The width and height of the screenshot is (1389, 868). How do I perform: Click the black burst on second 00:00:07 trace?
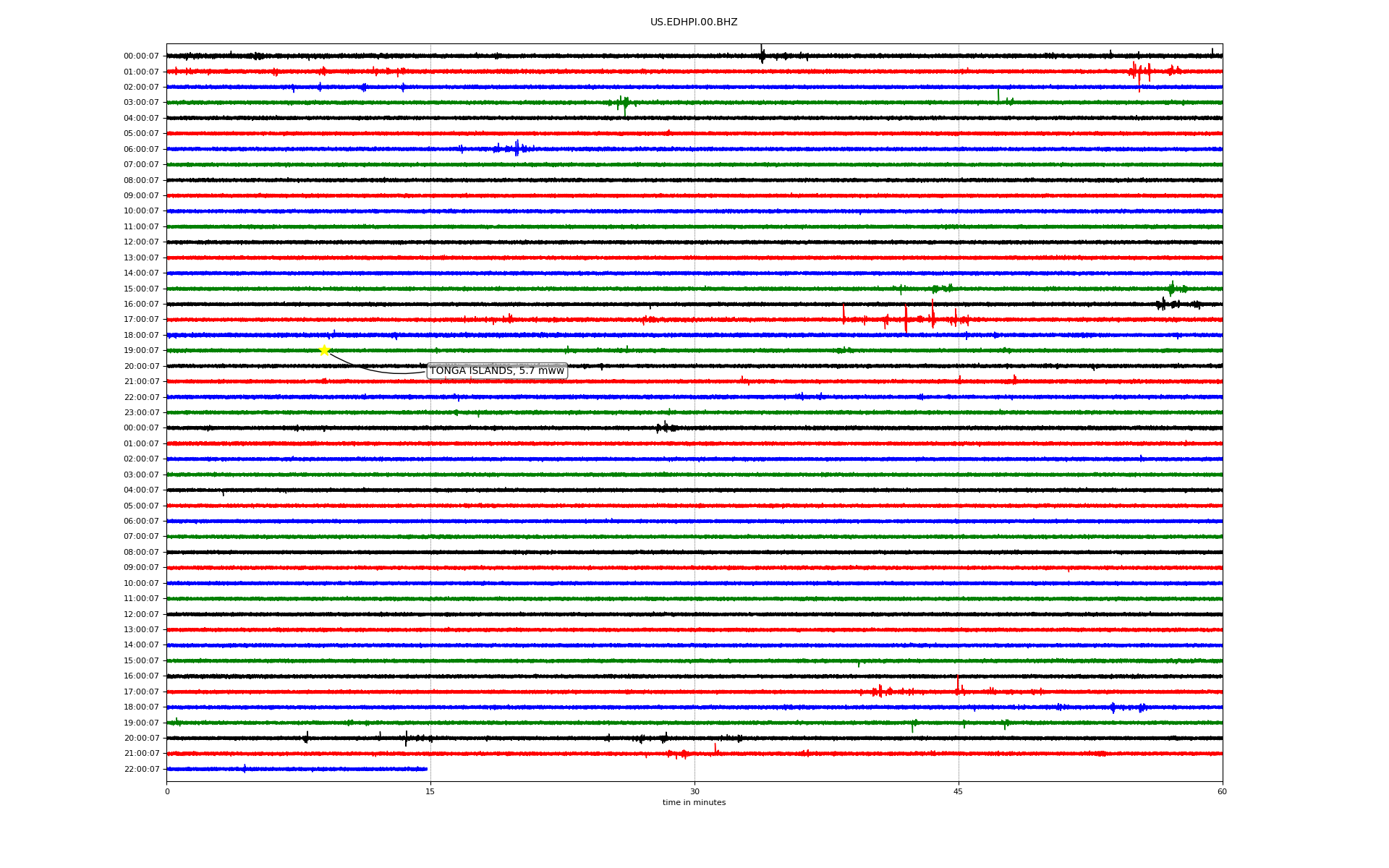coord(666,427)
